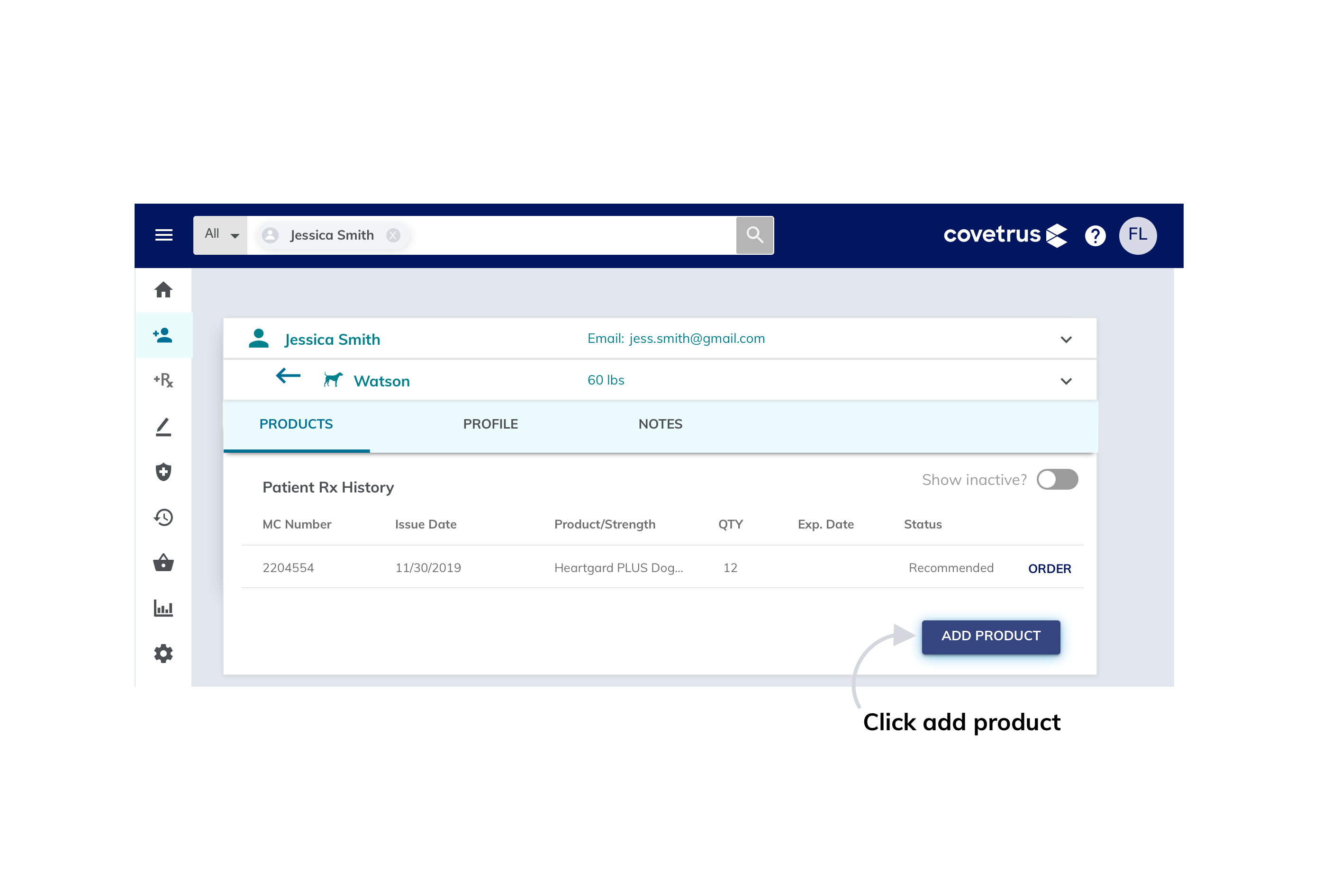Image resolution: width=1340 pixels, height=896 pixels.
Task: Click the magnifier search button
Action: coord(755,235)
